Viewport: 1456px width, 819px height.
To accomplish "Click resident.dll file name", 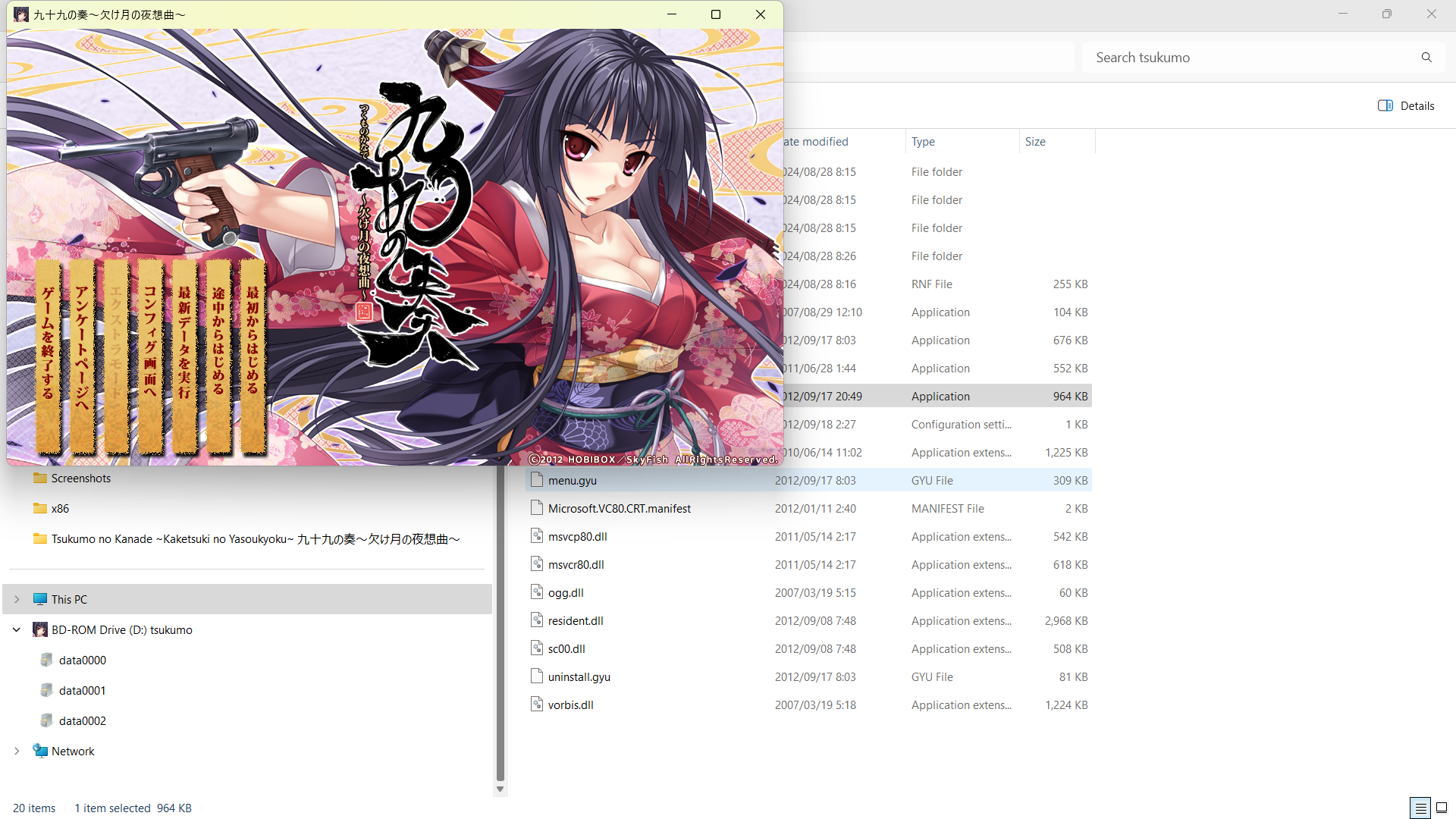I will point(576,620).
